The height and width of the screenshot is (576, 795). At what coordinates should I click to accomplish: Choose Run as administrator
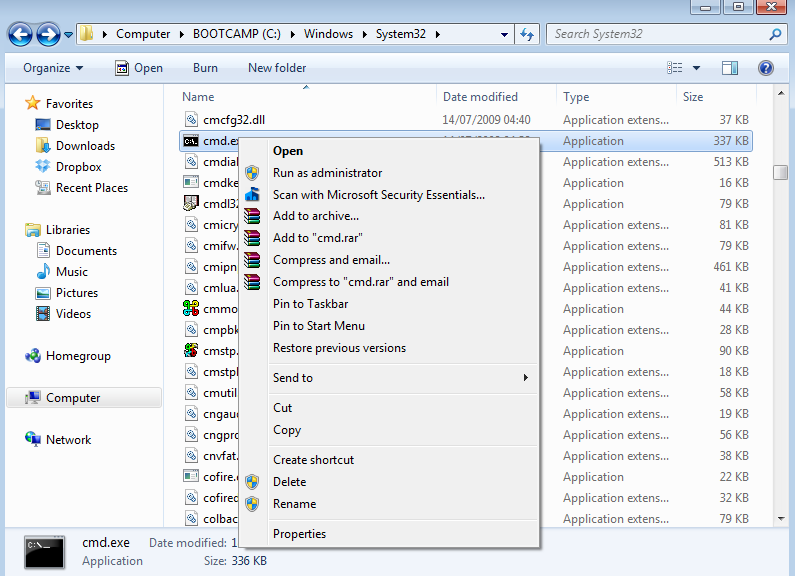(327, 173)
